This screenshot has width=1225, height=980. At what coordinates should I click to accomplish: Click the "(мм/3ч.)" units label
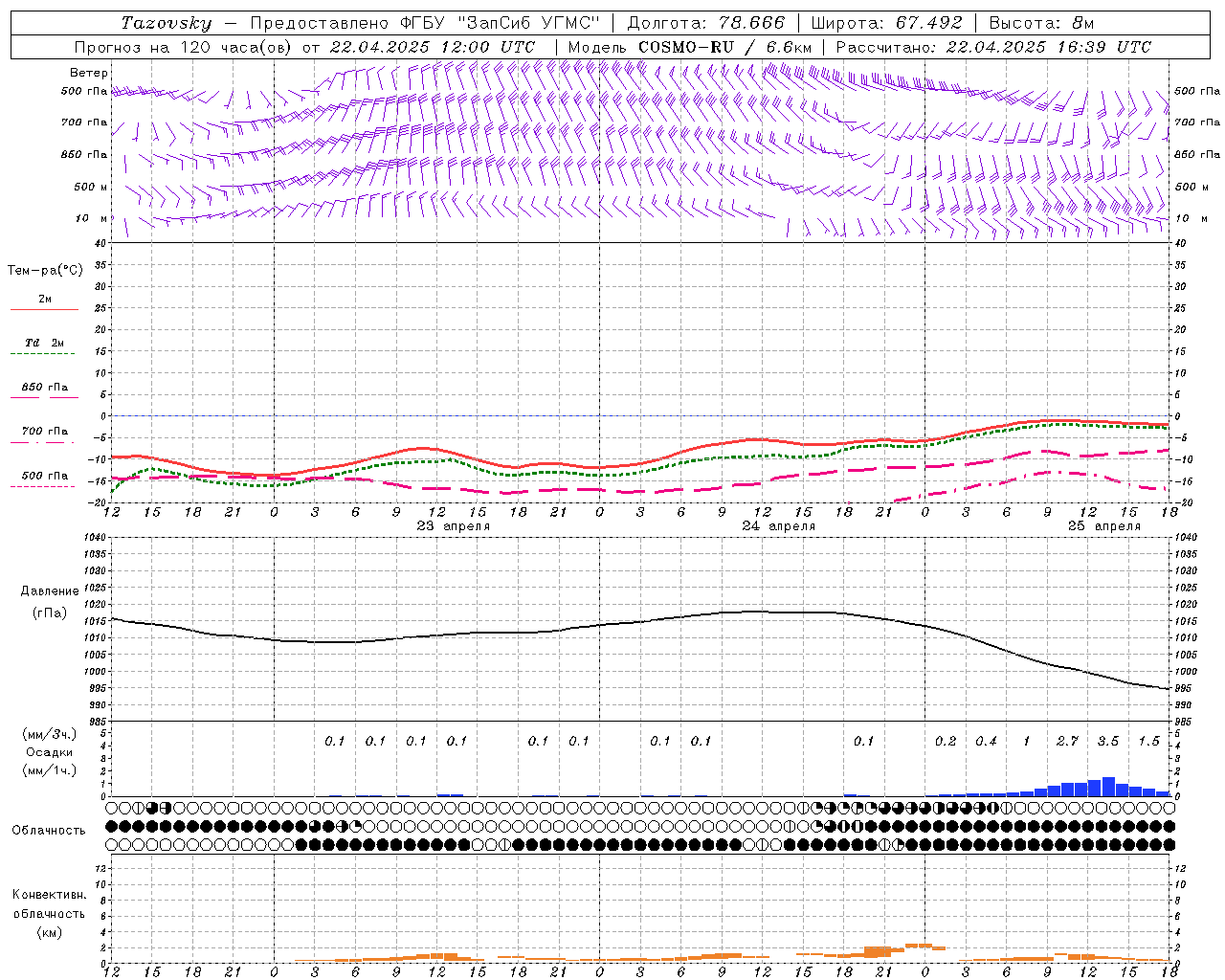[50, 734]
